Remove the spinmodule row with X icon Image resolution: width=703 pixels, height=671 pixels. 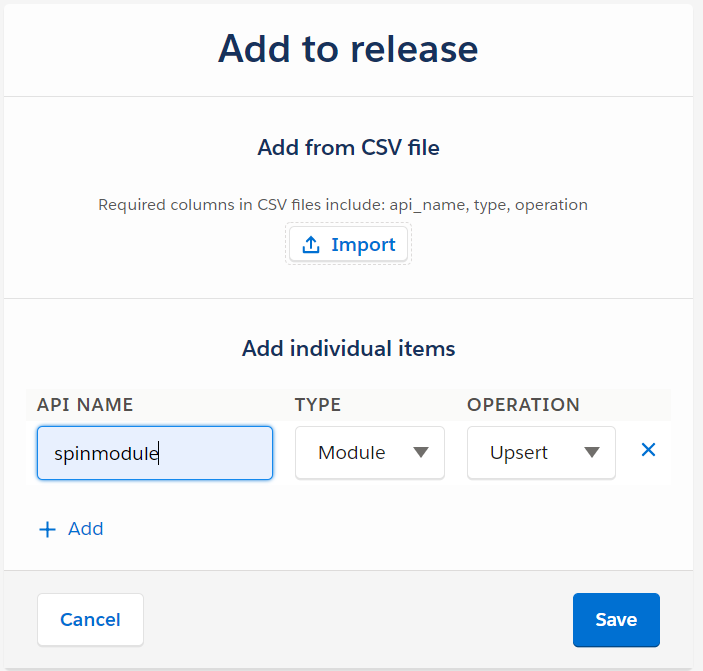[648, 451]
